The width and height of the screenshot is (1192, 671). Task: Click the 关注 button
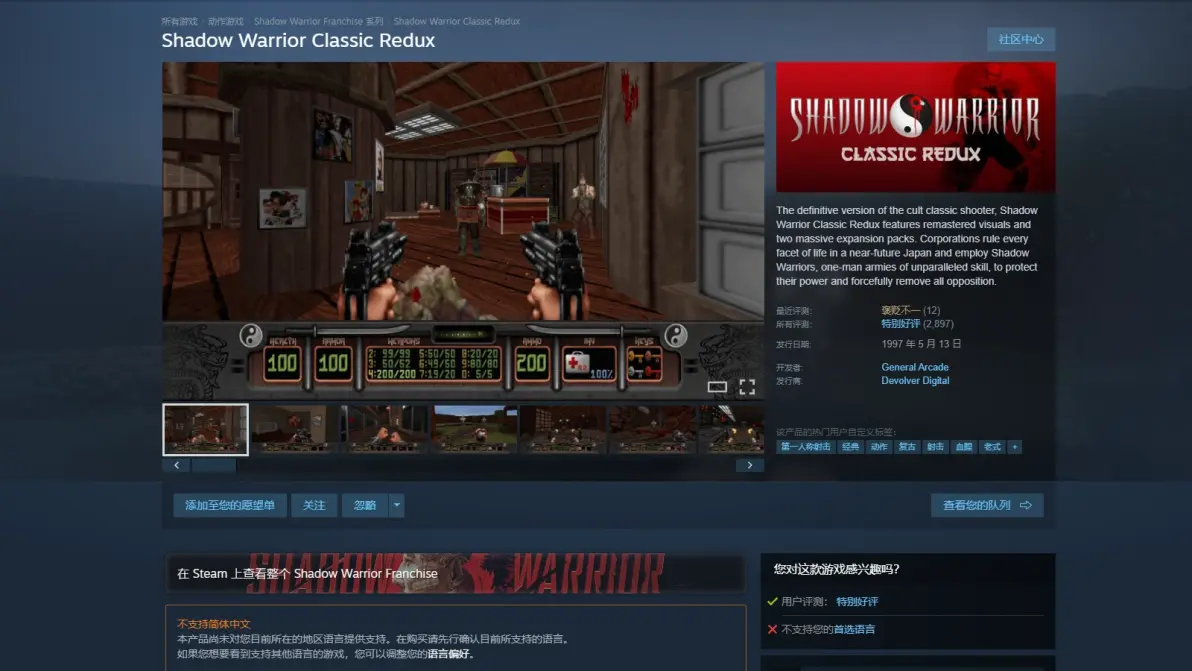tap(314, 505)
